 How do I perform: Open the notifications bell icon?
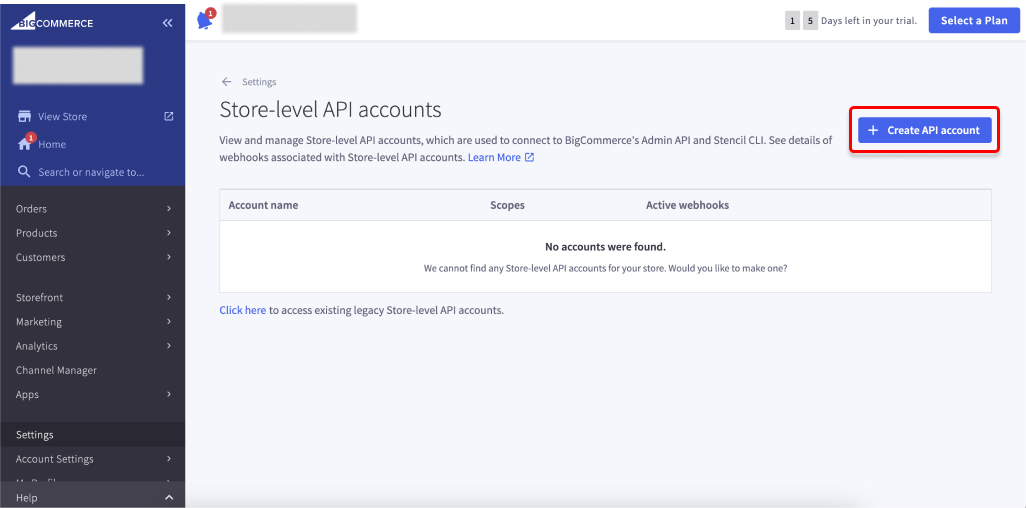pos(205,20)
